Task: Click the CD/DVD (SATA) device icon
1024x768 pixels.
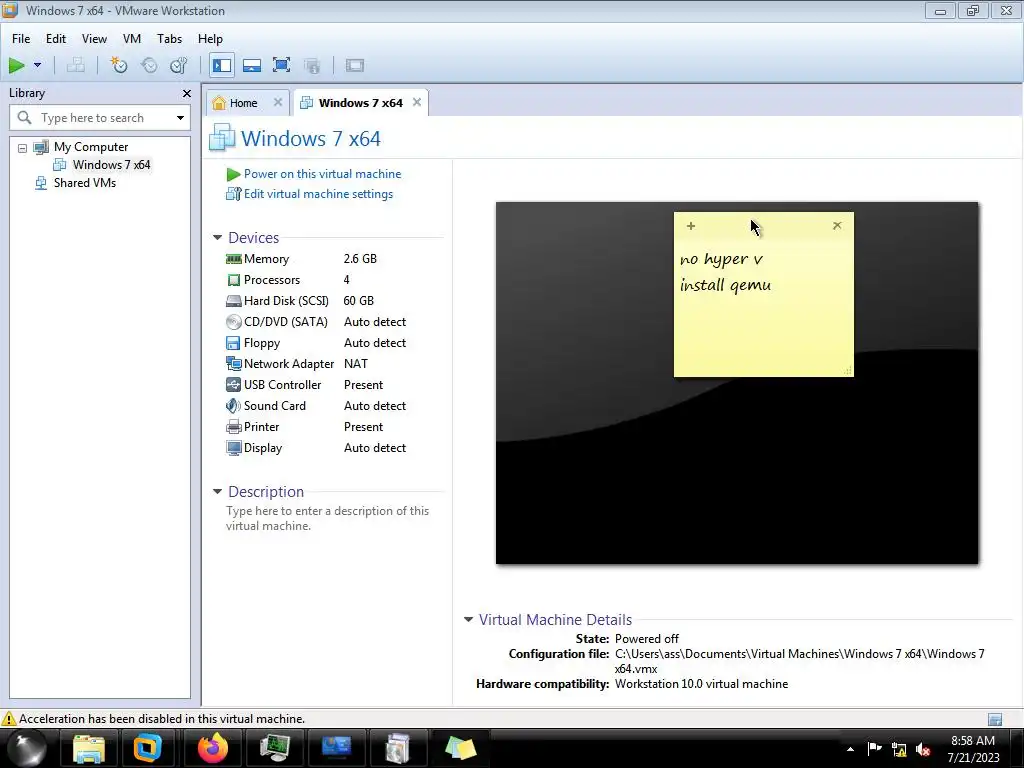Action: 233,322
